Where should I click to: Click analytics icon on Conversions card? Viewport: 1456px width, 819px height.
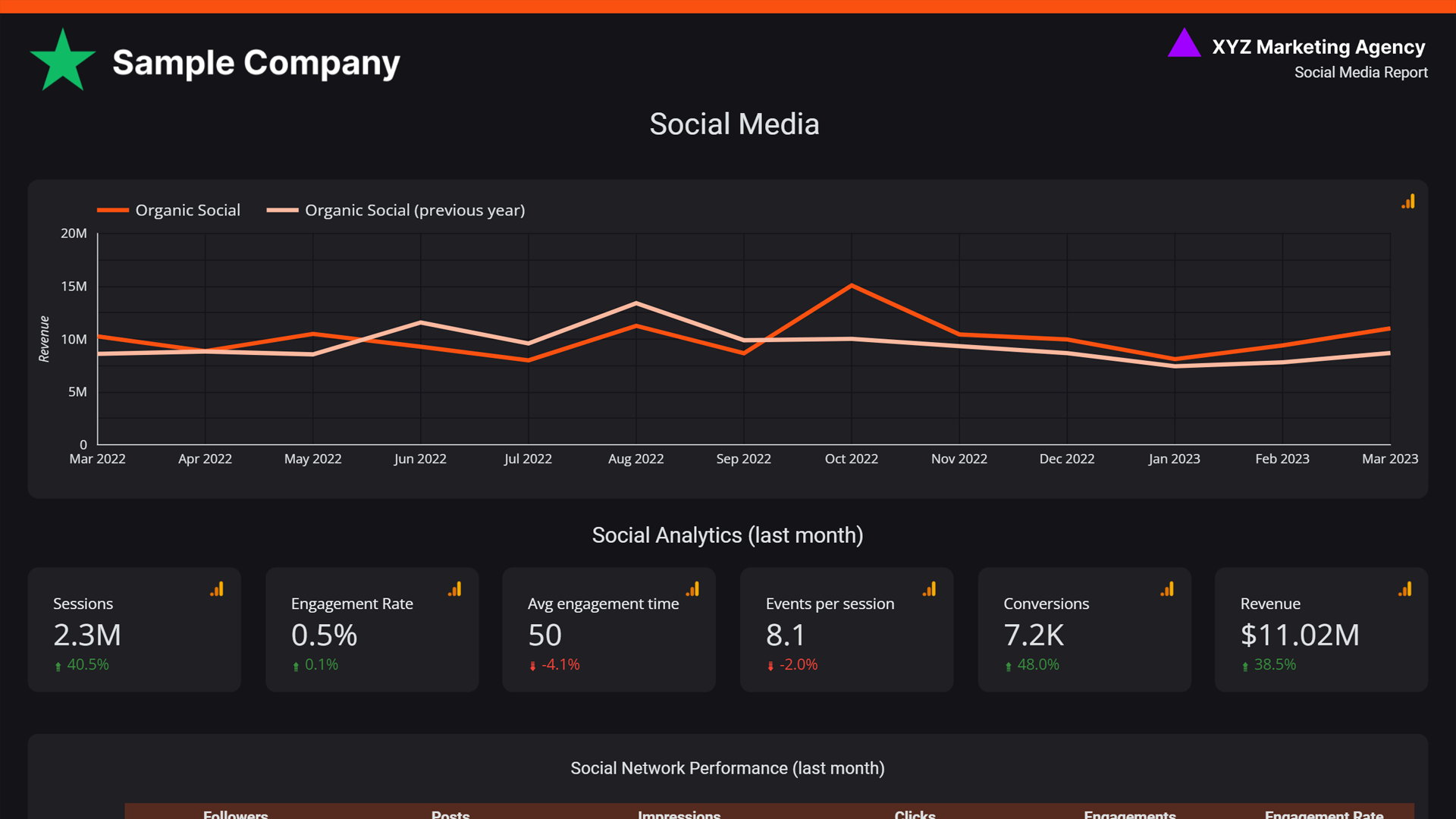click(x=1167, y=589)
